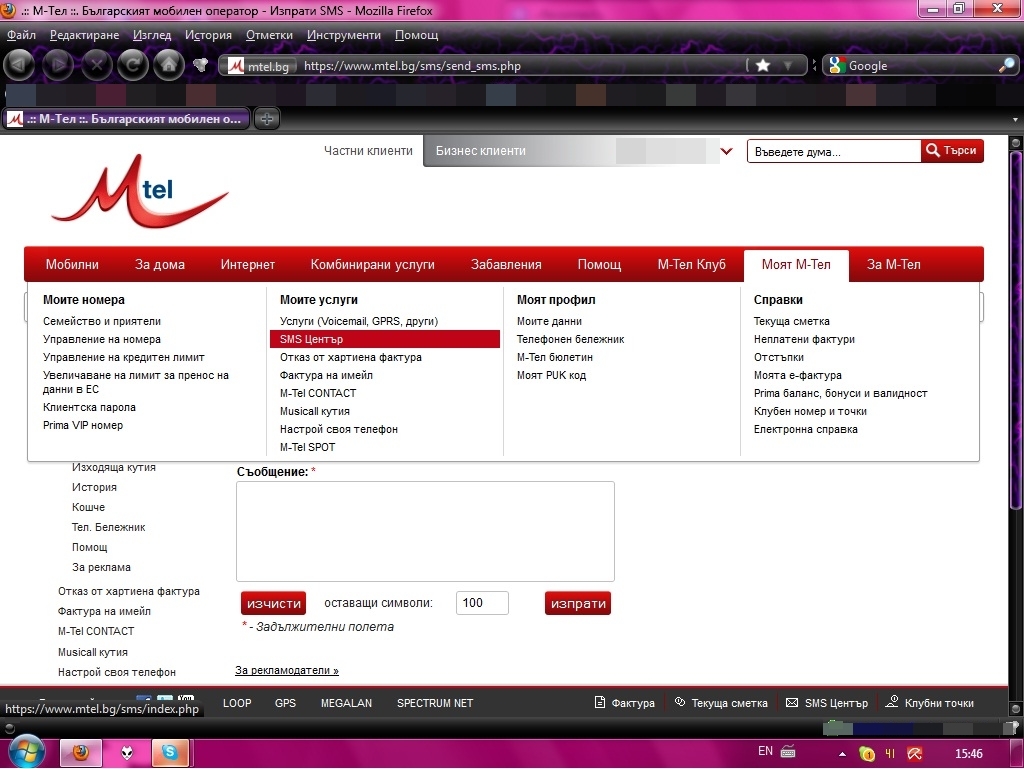Image resolution: width=1024 pixels, height=769 pixels.
Task: Open the Телефонен бележник link
Action: tap(570, 339)
